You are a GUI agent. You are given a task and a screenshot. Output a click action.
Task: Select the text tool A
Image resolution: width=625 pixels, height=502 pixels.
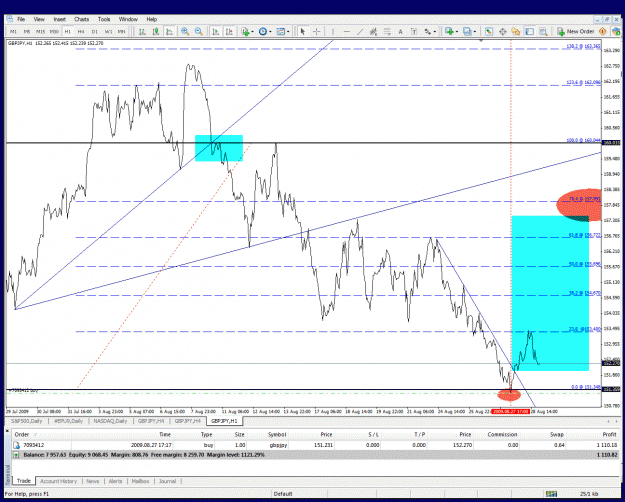[x=401, y=31]
